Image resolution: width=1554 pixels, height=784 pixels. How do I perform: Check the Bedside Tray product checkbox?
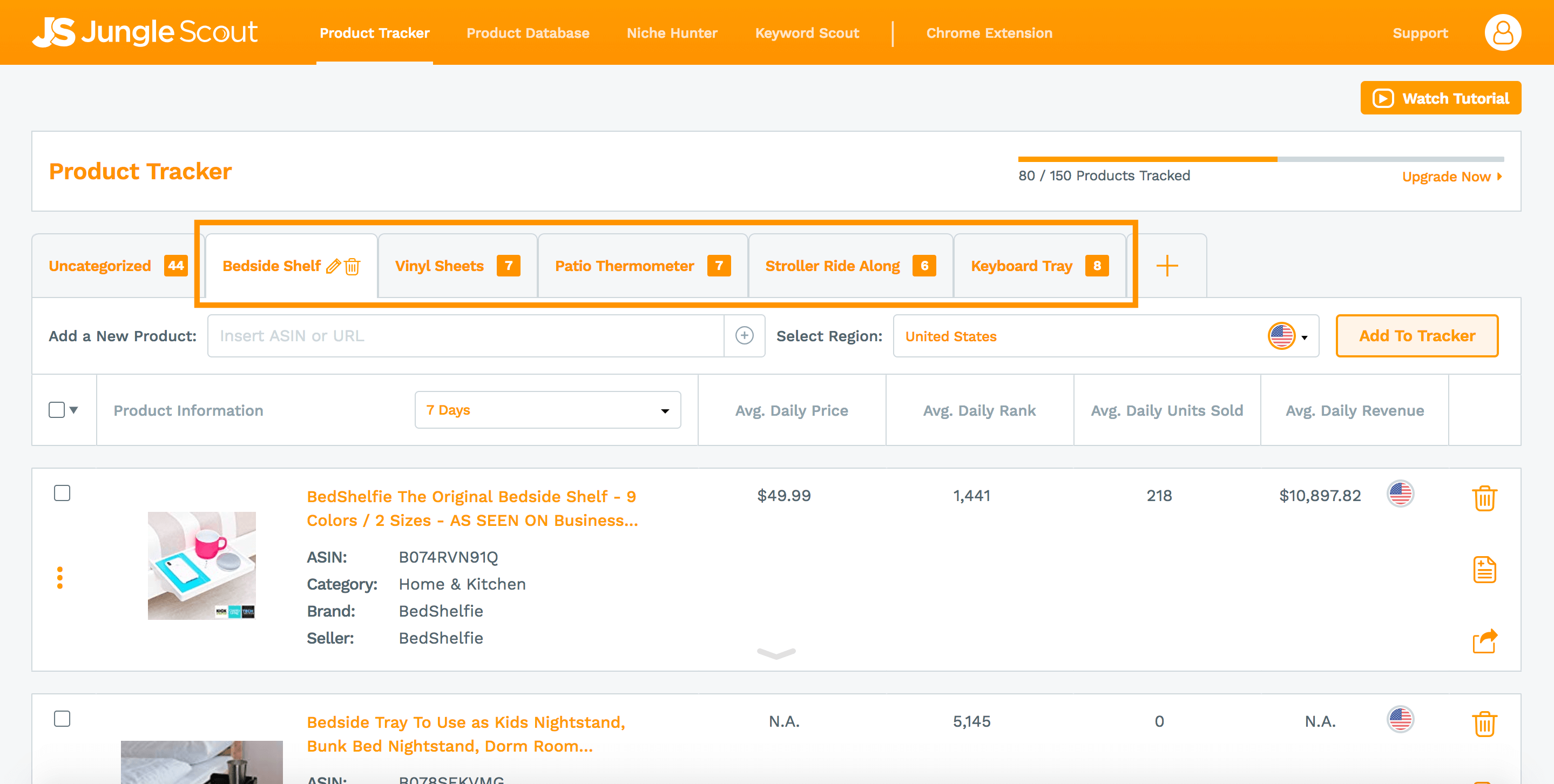click(x=62, y=719)
